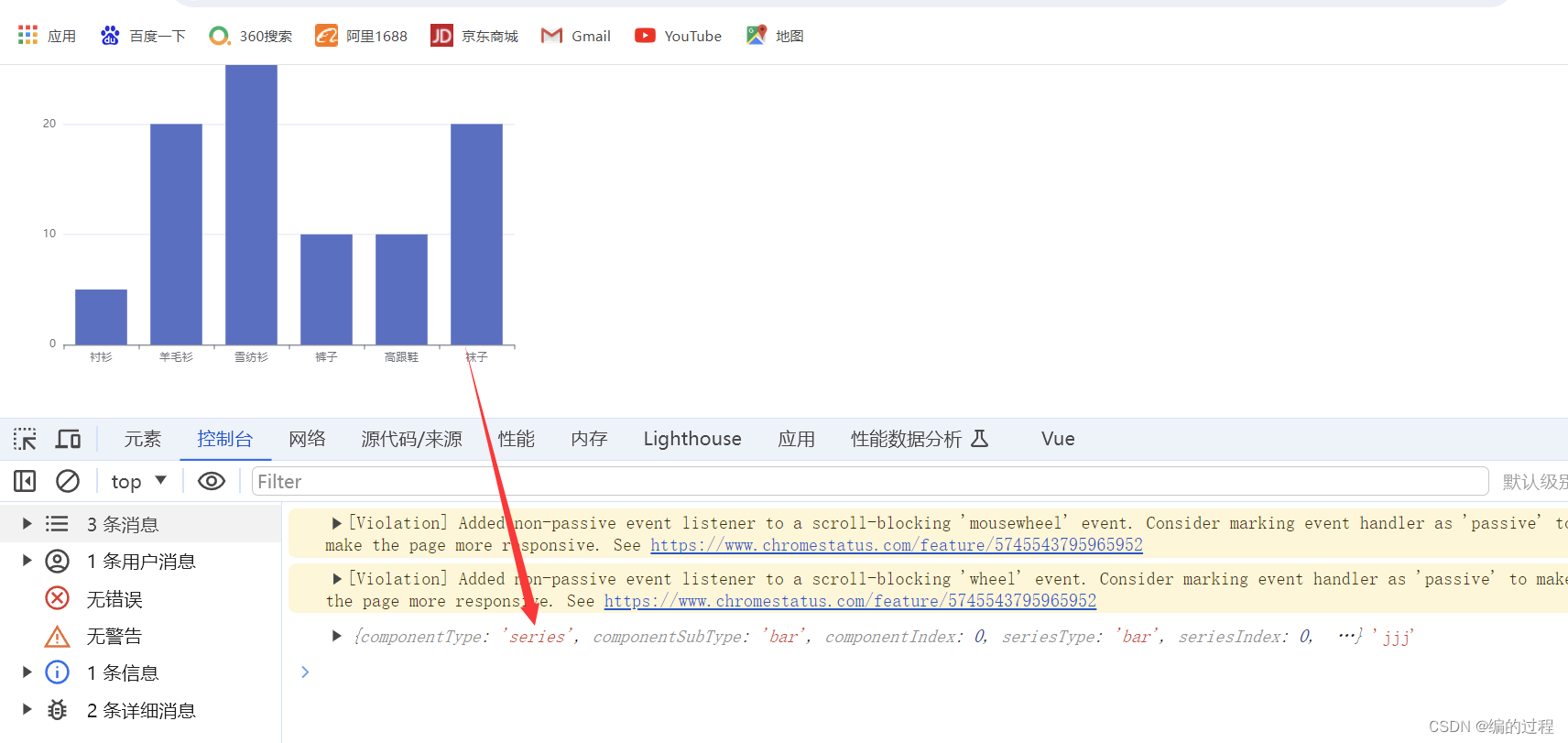
Task: Switch to the 源代码/来源 tab
Action: point(412,439)
